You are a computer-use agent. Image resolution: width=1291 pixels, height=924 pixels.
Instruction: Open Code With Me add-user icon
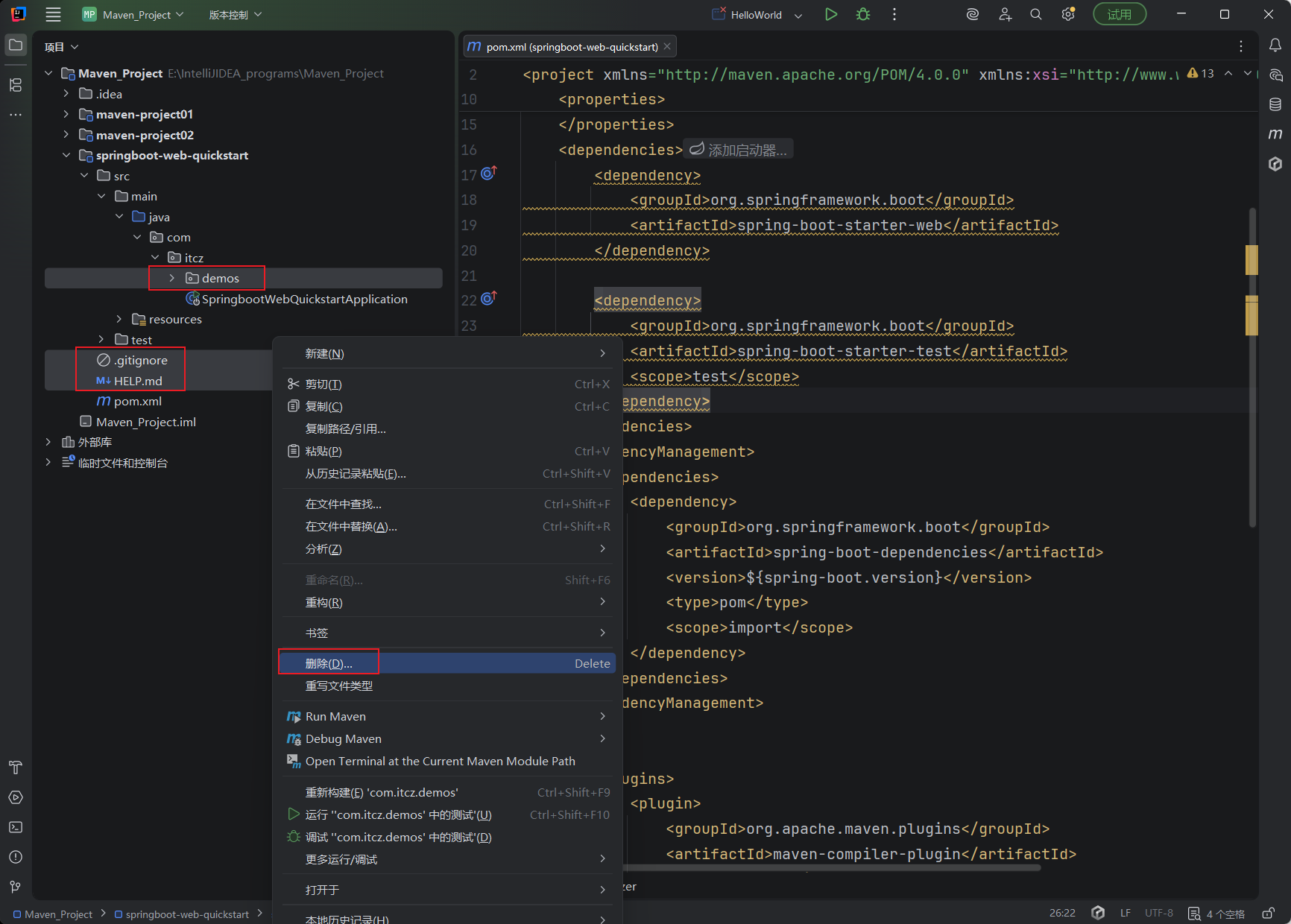pyautogui.click(x=1005, y=14)
